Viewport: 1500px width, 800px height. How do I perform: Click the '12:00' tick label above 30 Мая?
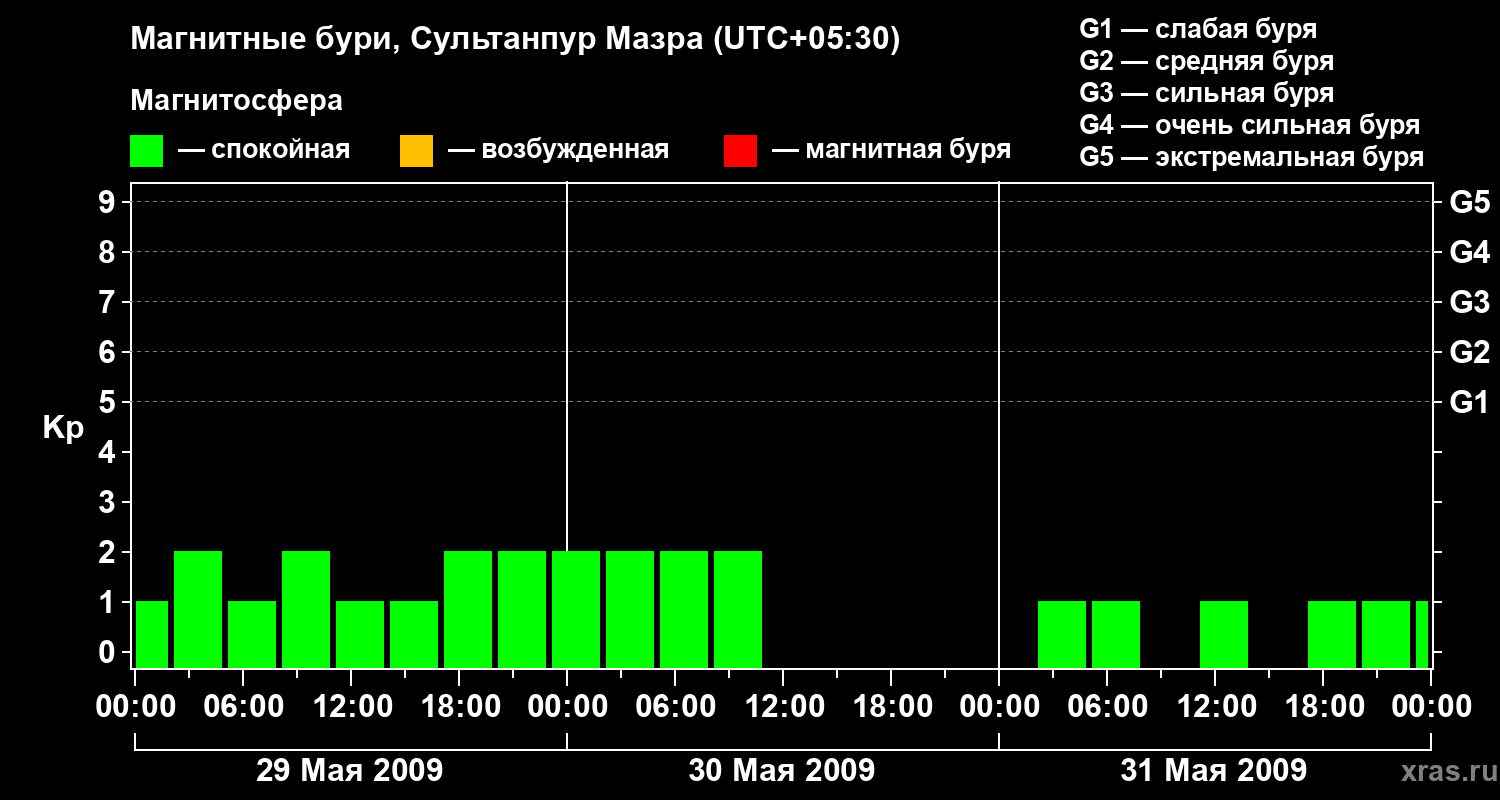pyautogui.click(x=783, y=707)
